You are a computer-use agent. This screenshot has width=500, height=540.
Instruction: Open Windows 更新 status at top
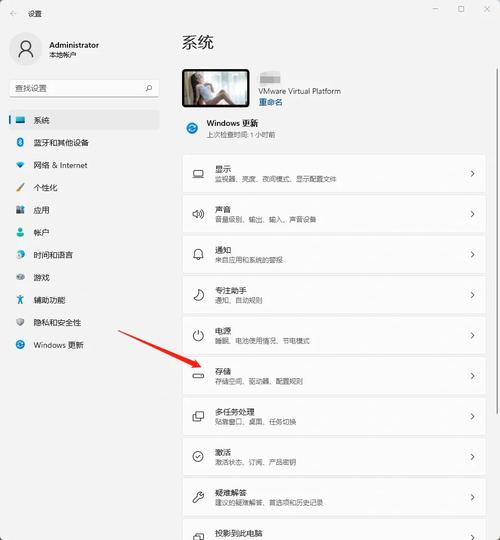pyautogui.click(x=232, y=128)
